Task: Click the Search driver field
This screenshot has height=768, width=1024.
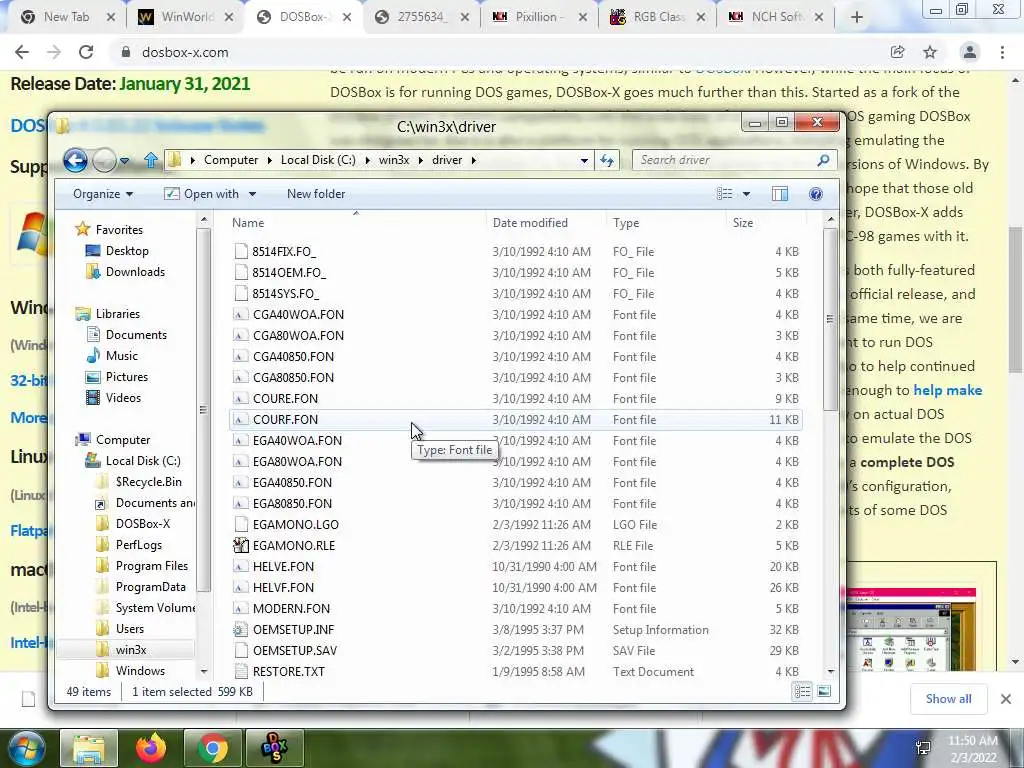Action: pos(725,160)
